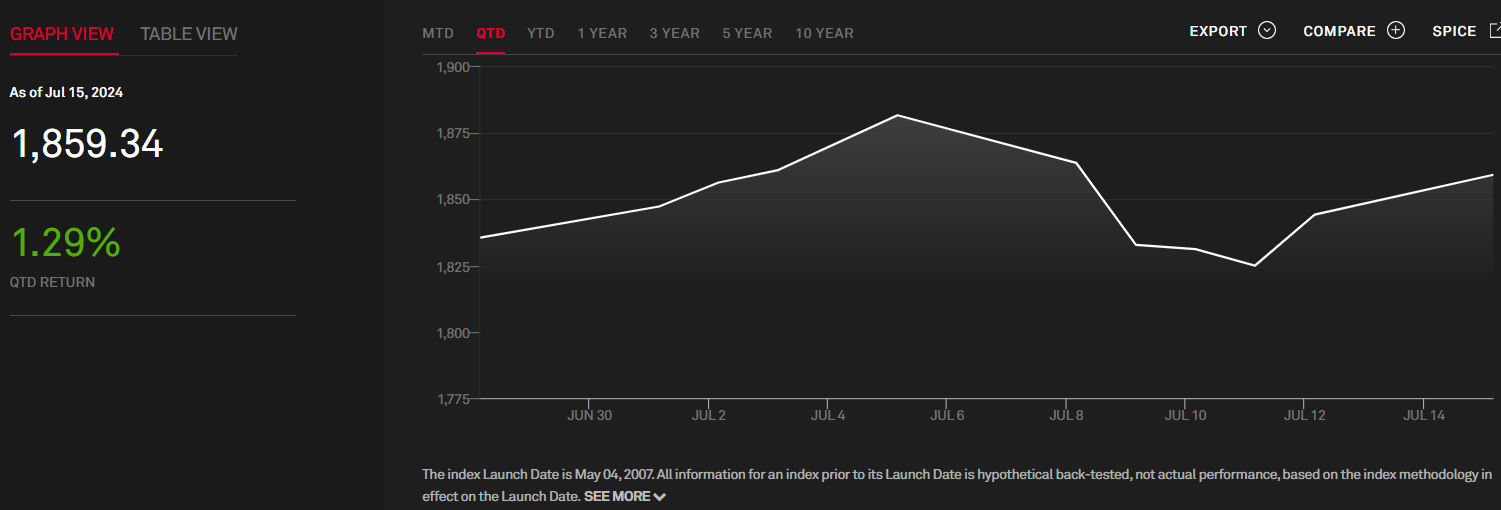The image size is (1501, 510).
Task: Open the SPICE link text
Action: (x=1454, y=32)
